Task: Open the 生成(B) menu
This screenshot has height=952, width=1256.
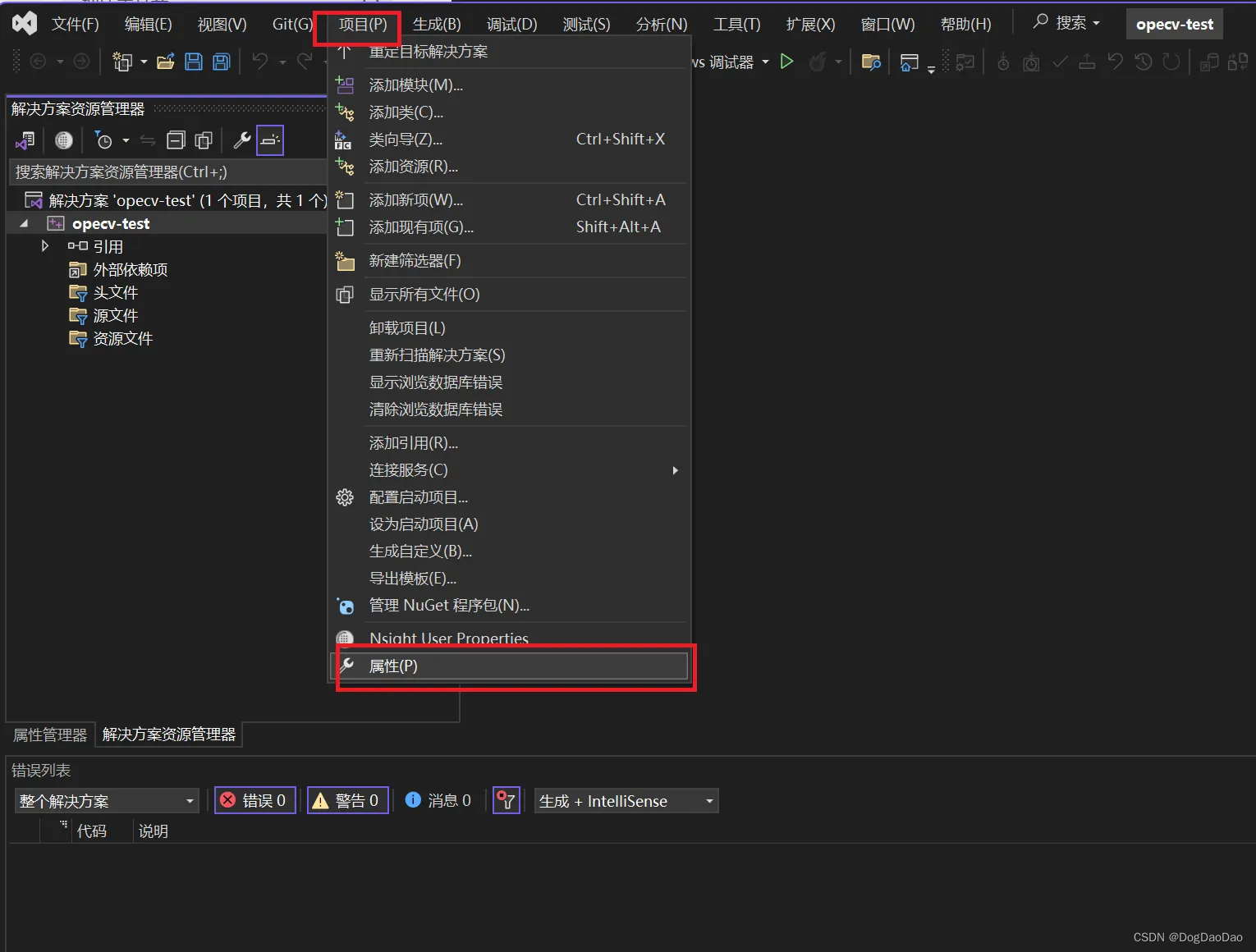Action: 437,24
